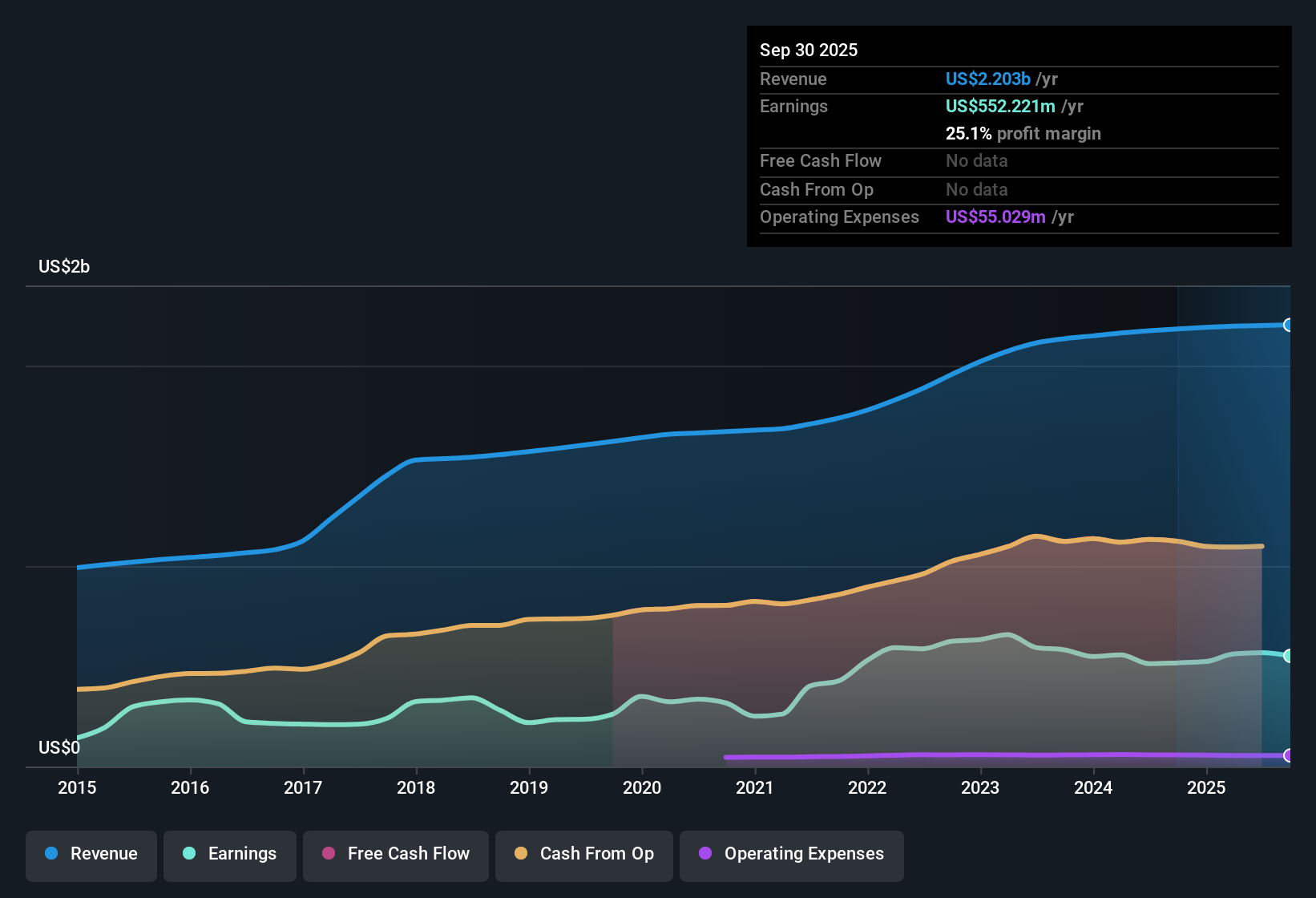Image resolution: width=1316 pixels, height=898 pixels.
Task: Select the Cash From Op legend entry
Action: click(x=583, y=854)
